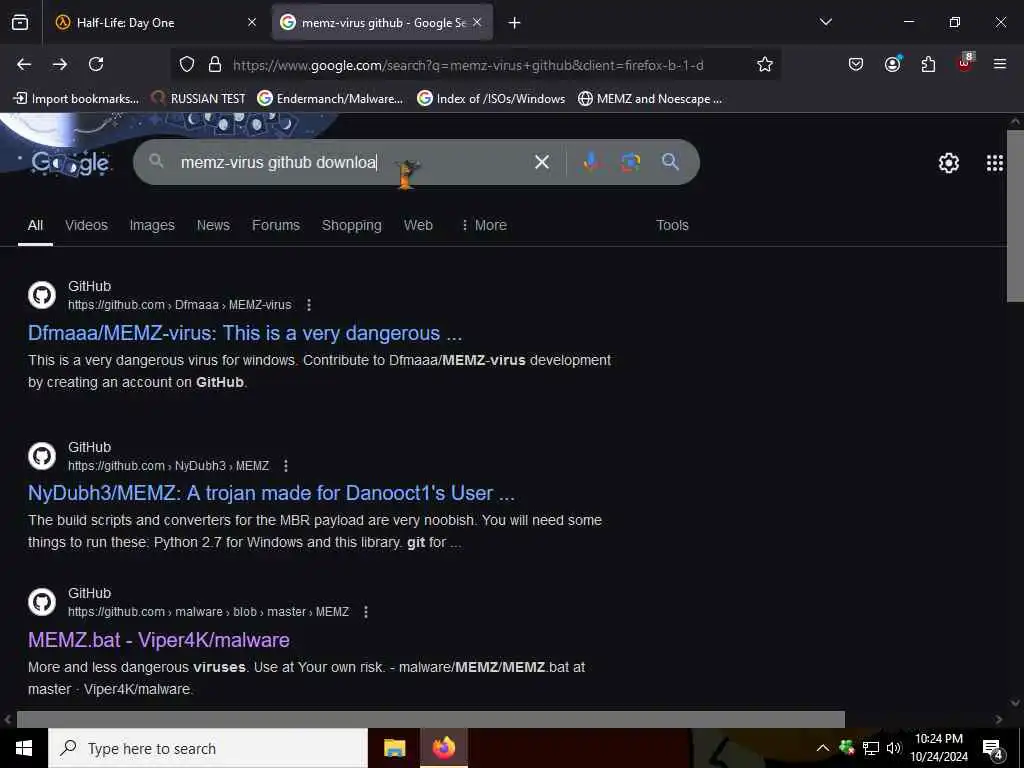
Task: Clear the Google search box text
Action: point(542,162)
